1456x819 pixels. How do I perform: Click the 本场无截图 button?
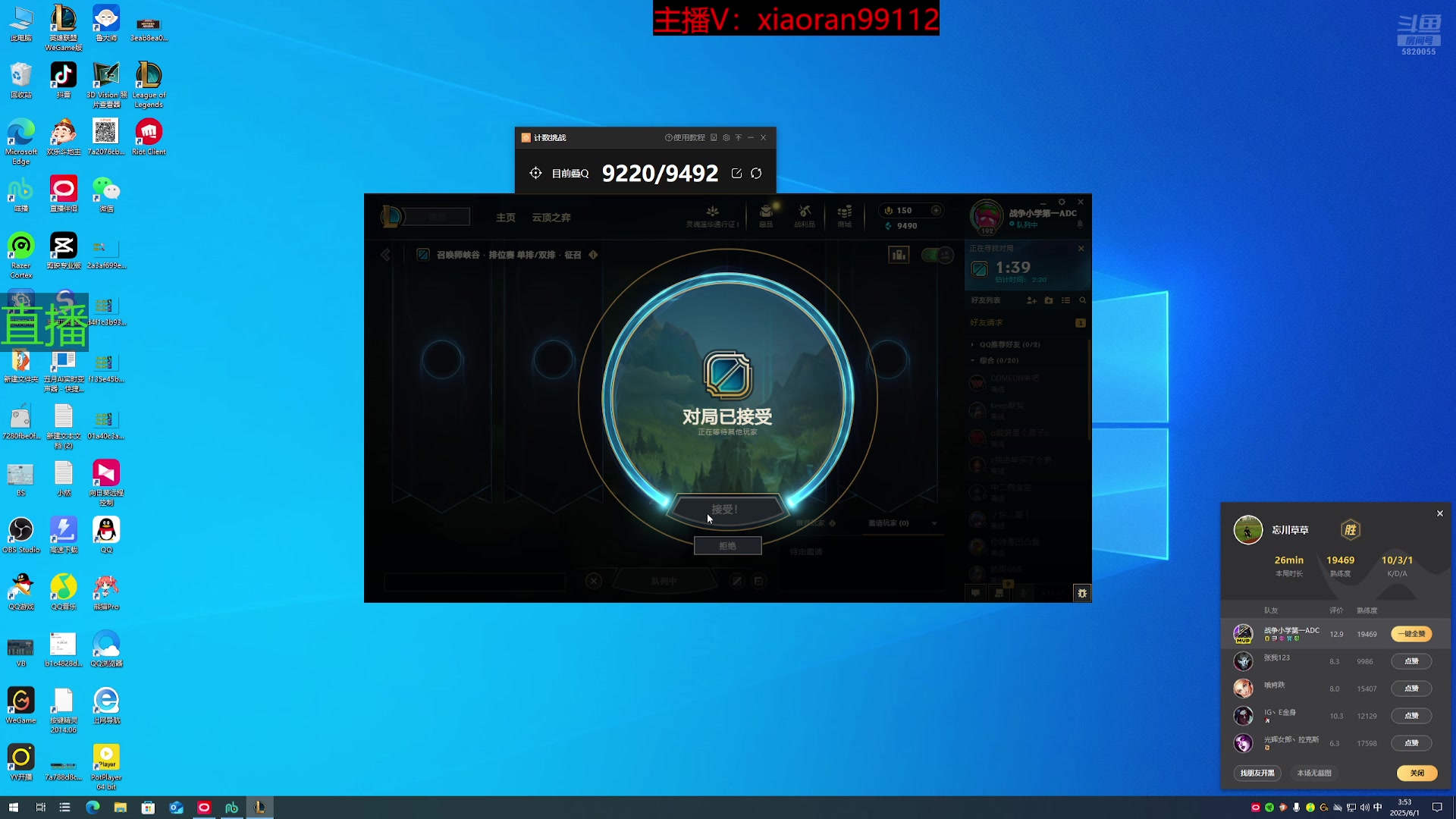(x=1314, y=773)
